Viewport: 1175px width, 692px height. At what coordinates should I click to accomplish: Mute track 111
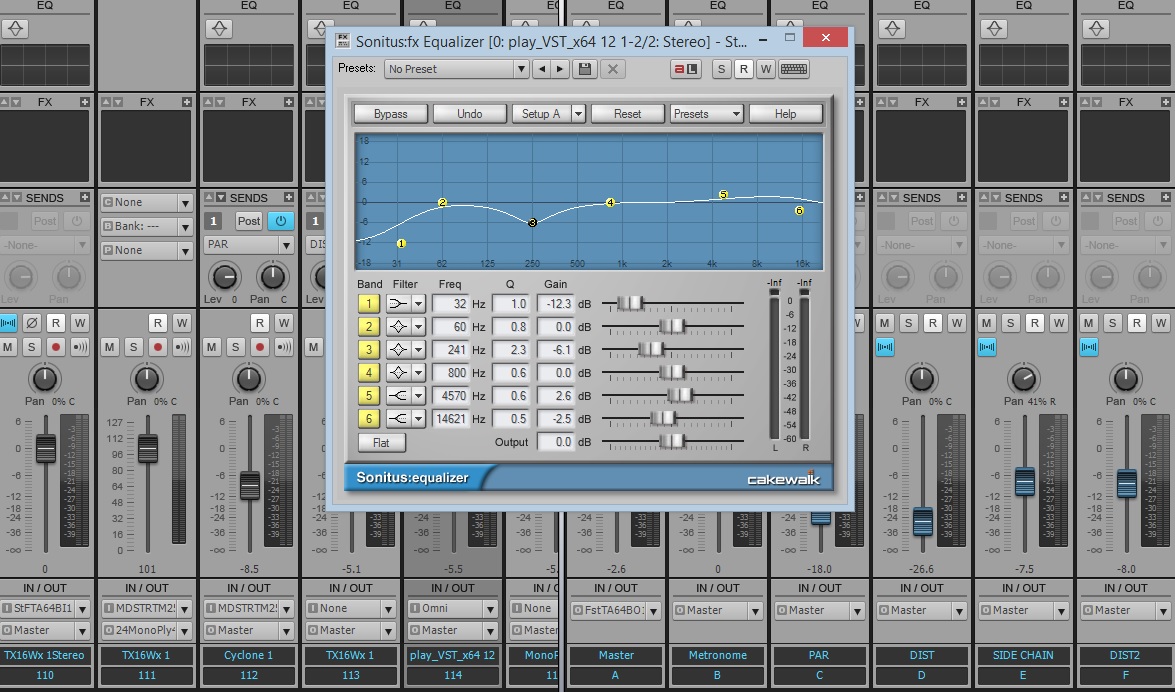click(x=109, y=347)
